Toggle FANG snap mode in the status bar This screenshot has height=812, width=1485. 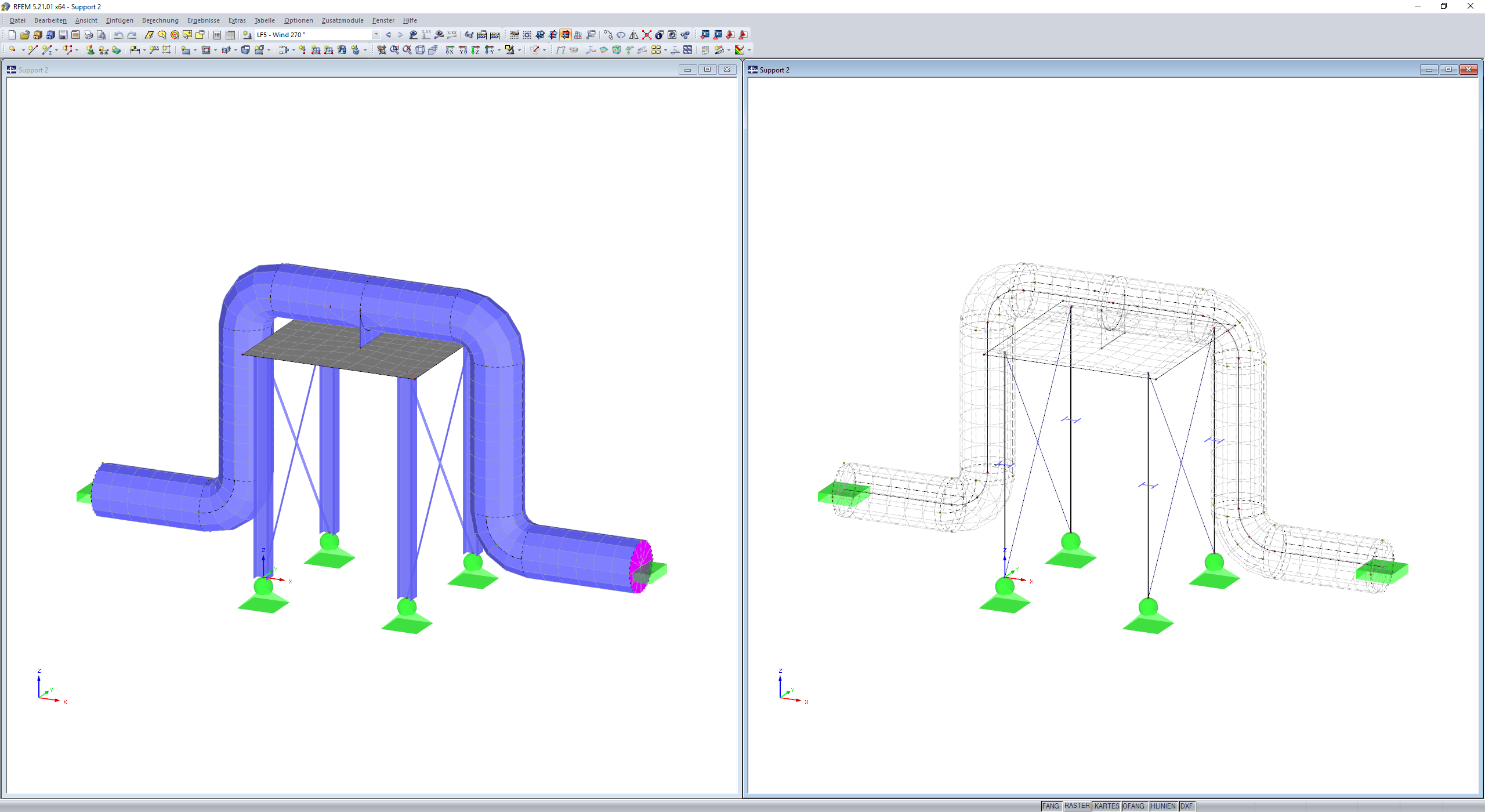click(x=1051, y=806)
